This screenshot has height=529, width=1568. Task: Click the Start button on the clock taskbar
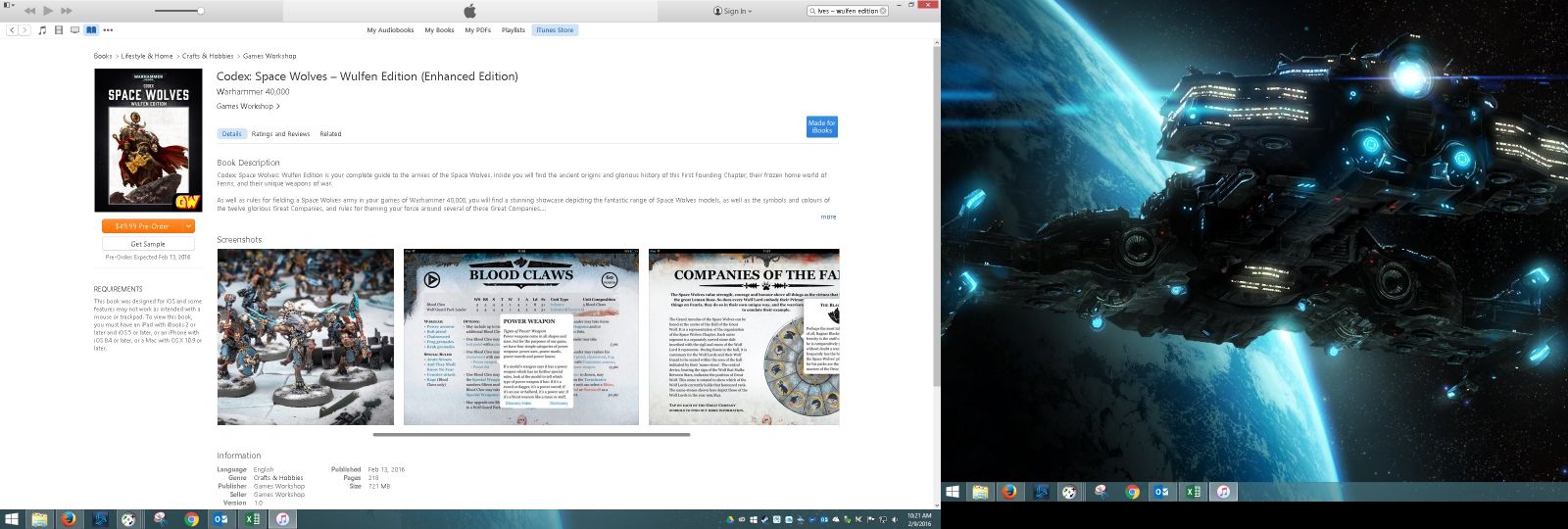point(12,519)
